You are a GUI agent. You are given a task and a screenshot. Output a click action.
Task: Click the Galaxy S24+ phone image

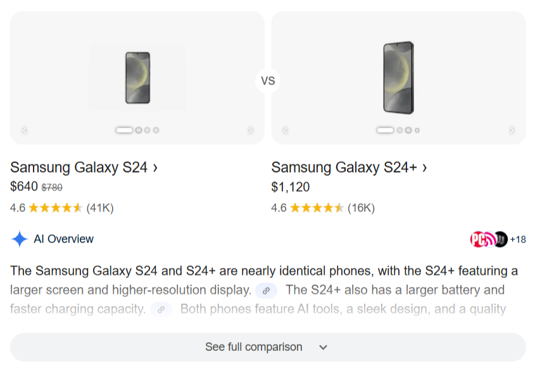click(398, 77)
